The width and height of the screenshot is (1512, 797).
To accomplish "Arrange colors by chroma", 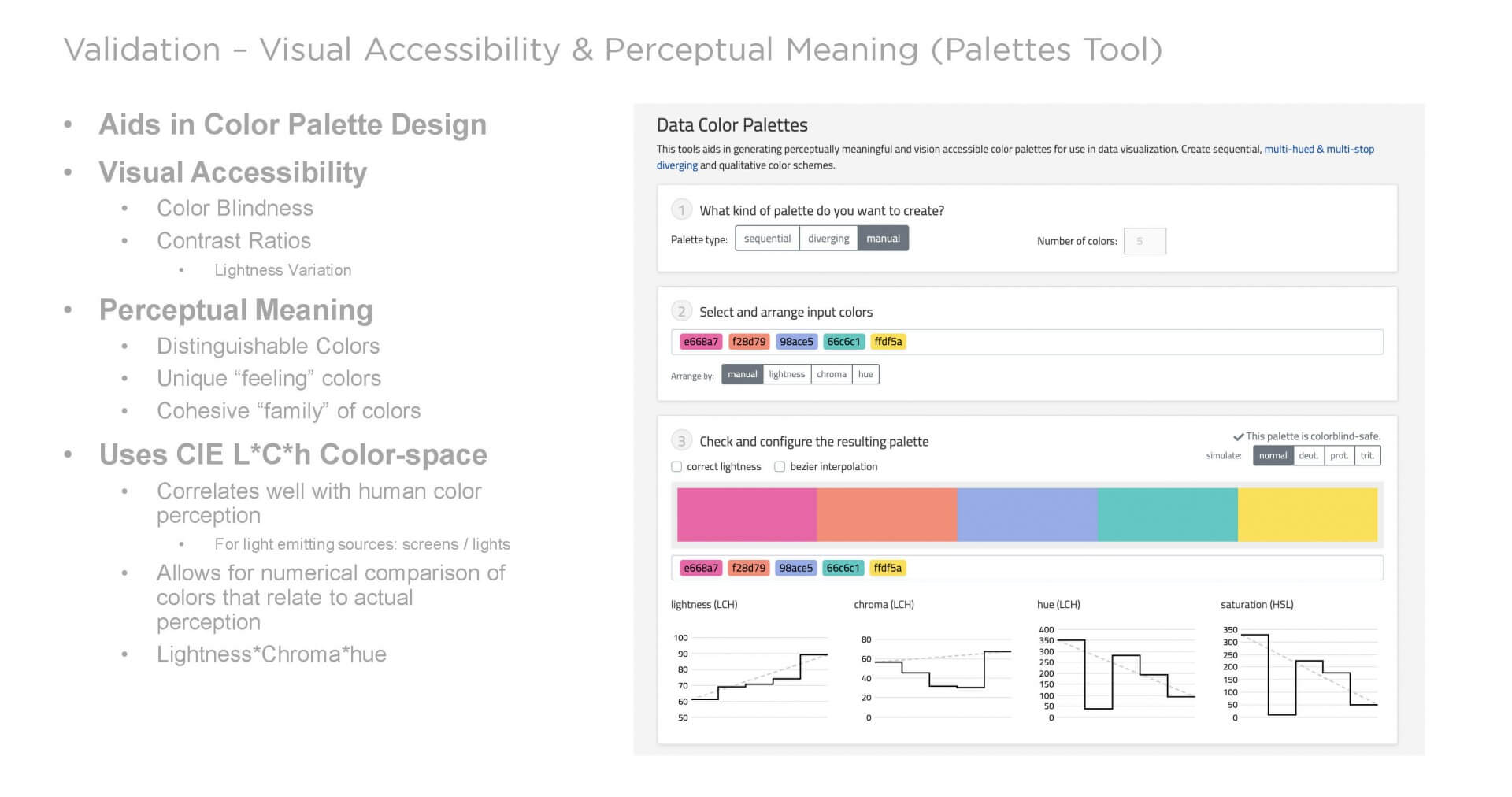I will pyautogui.click(x=831, y=374).
